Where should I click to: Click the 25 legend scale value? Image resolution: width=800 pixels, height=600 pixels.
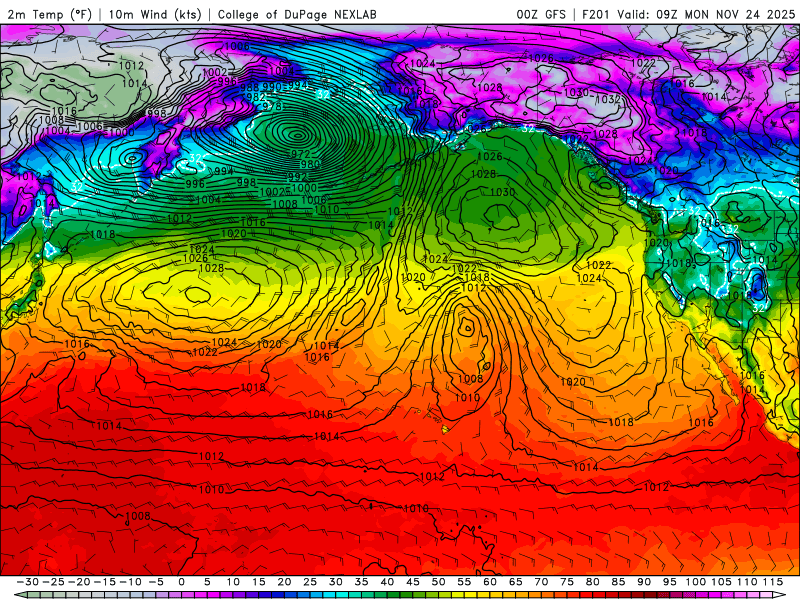pyautogui.click(x=310, y=582)
